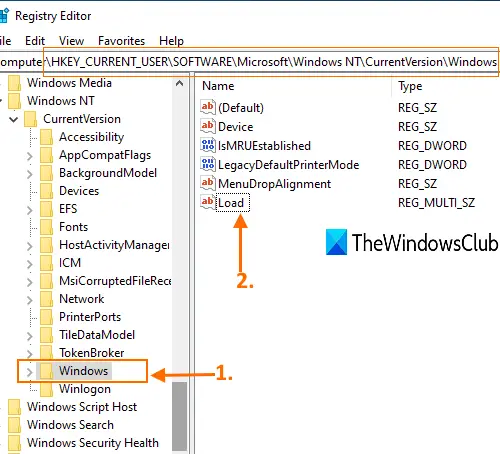Click the Network folder icon
The width and height of the screenshot is (500, 454).
[x=46, y=299]
